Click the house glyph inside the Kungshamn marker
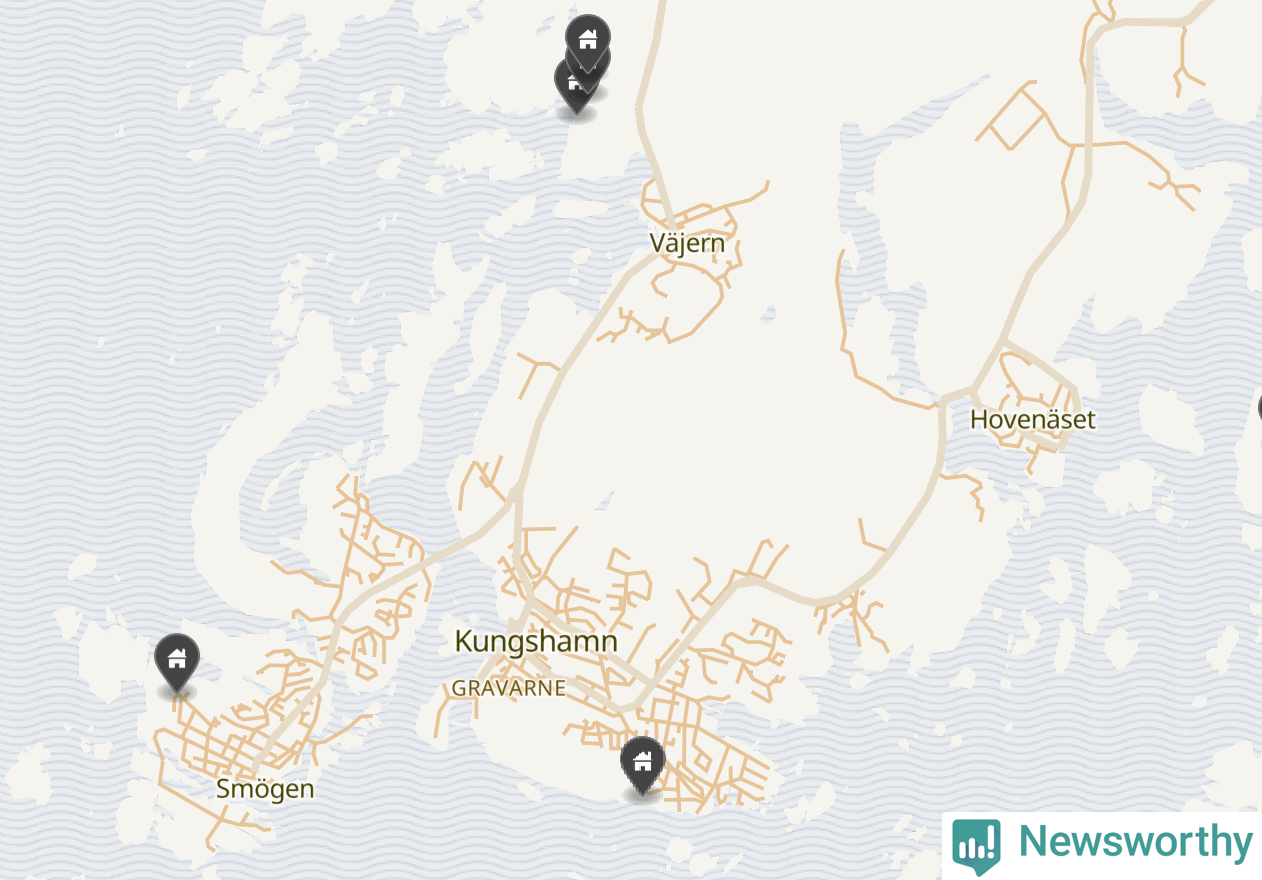This screenshot has width=1262, height=880. 642,761
